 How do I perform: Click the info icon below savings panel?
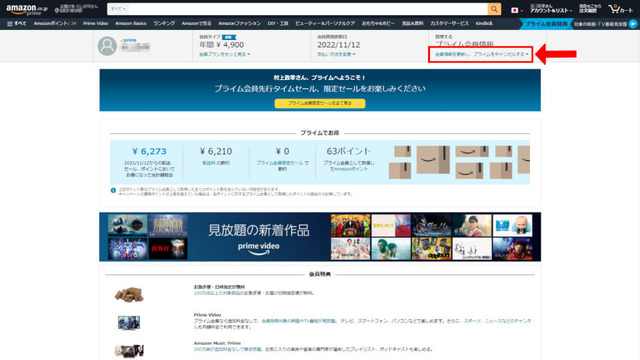113,190
